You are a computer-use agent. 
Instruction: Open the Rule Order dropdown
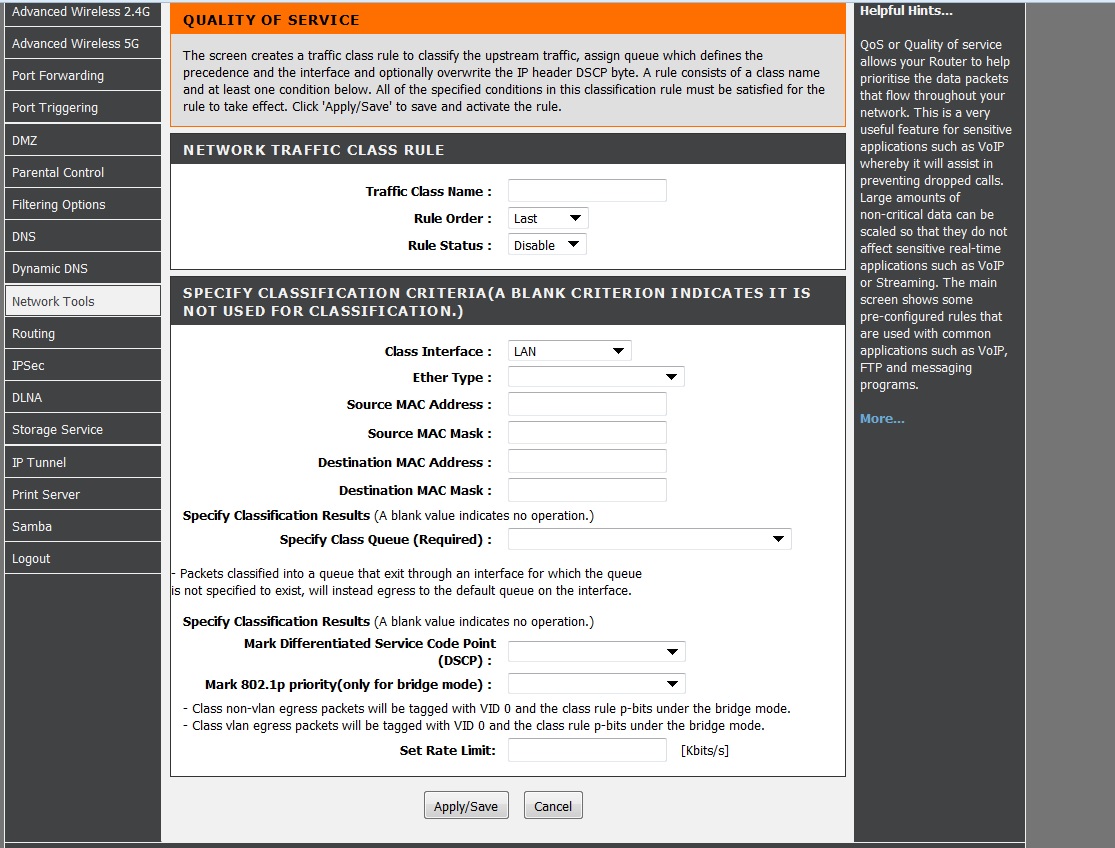[x=548, y=218]
